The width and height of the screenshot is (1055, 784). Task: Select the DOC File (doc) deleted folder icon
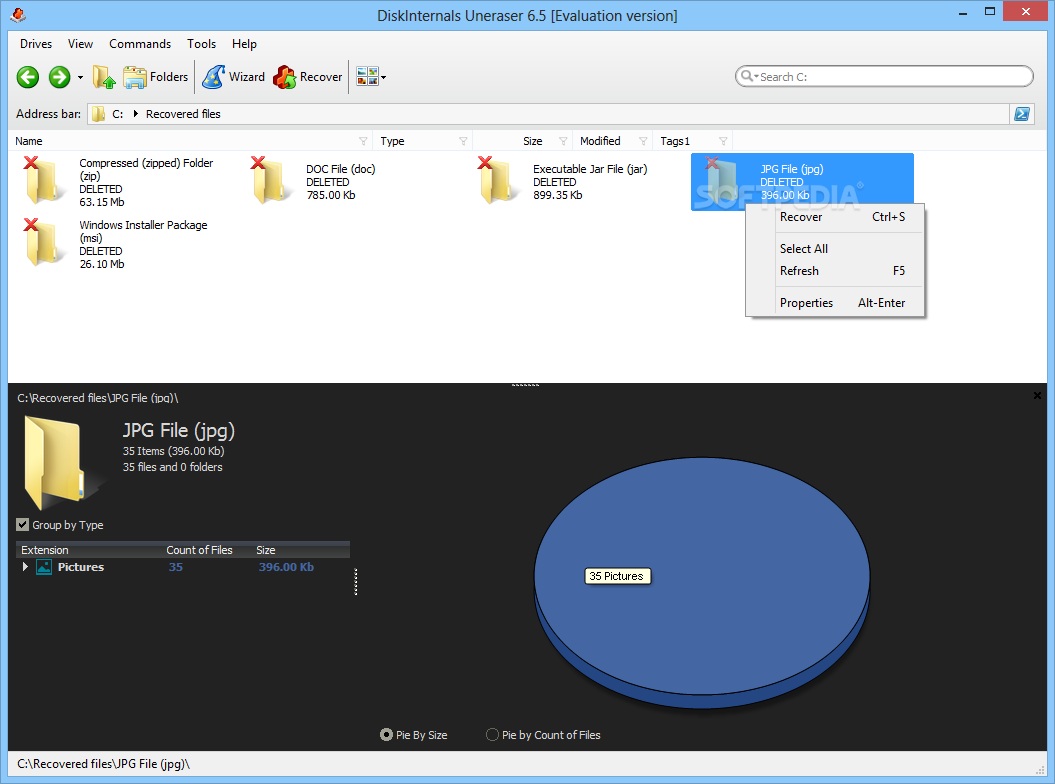tap(271, 180)
